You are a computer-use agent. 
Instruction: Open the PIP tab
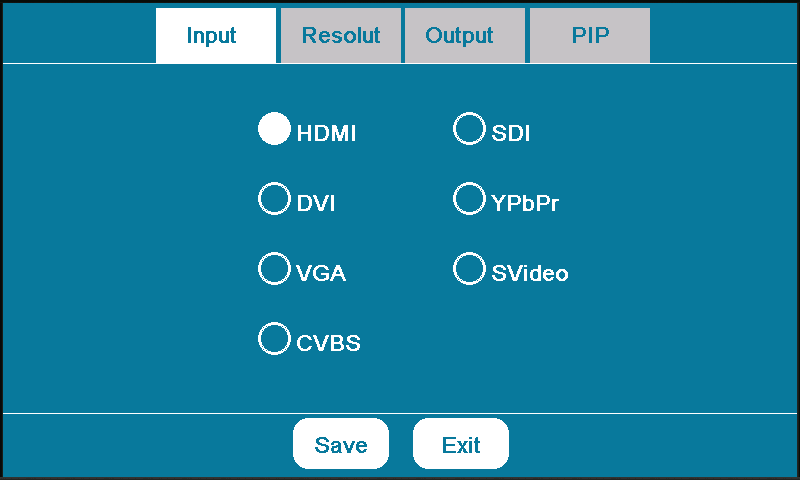[x=590, y=36]
